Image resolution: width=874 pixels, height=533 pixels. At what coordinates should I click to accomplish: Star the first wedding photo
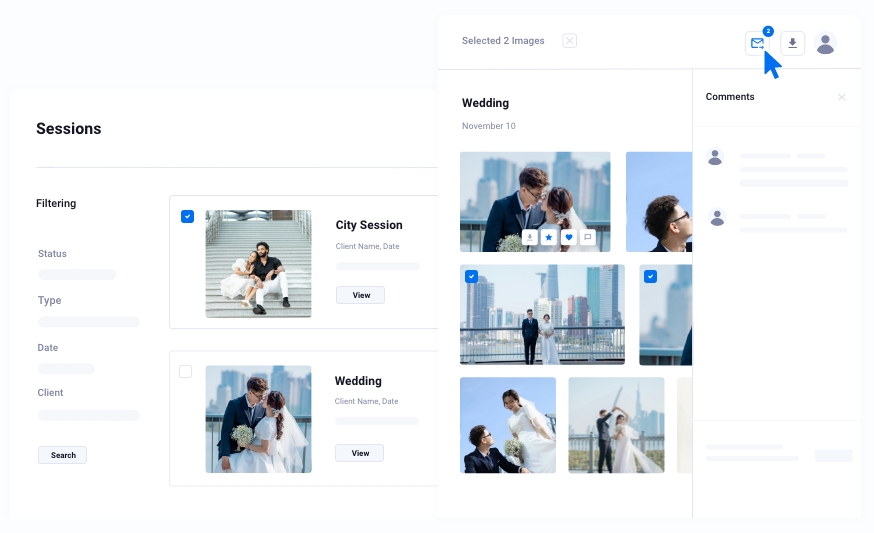pos(548,237)
